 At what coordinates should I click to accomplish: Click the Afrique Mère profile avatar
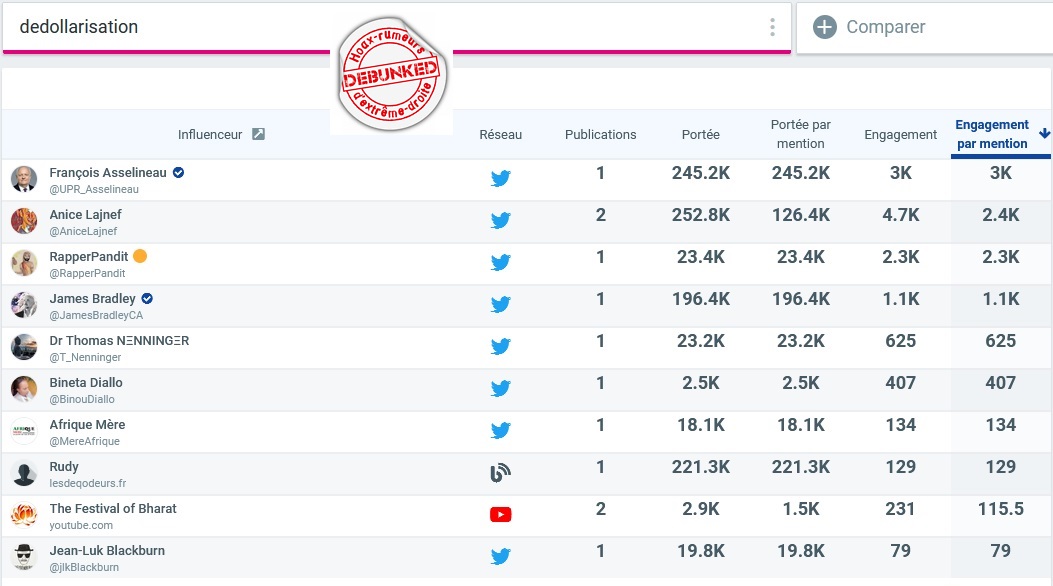coord(24,431)
